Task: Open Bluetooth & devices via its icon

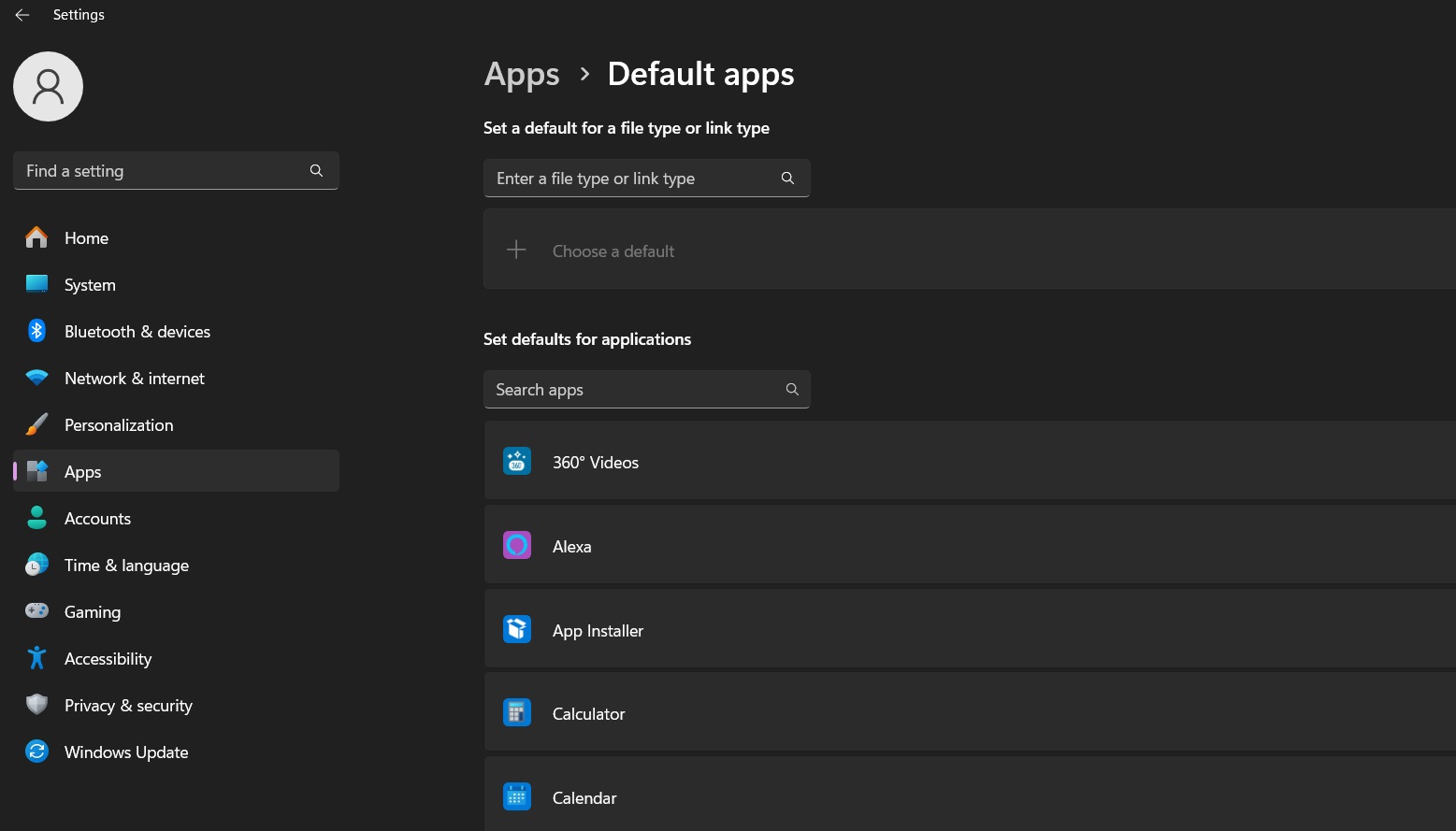Action: click(36, 331)
